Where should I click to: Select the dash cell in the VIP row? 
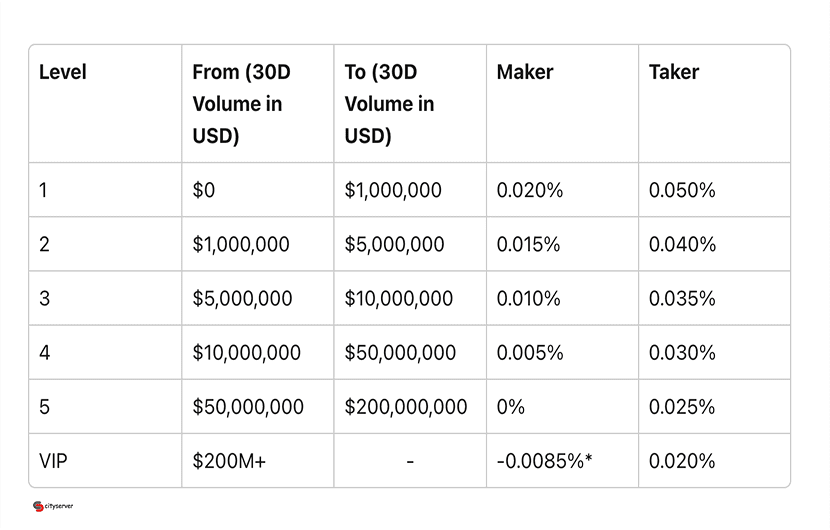[x=410, y=461]
